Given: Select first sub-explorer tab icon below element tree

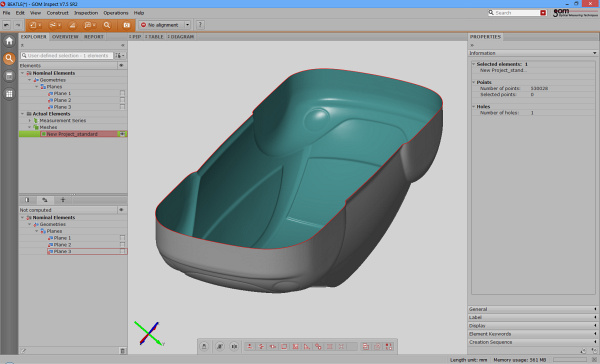Looking at the screenshot, I should click(x=27, y=200).
